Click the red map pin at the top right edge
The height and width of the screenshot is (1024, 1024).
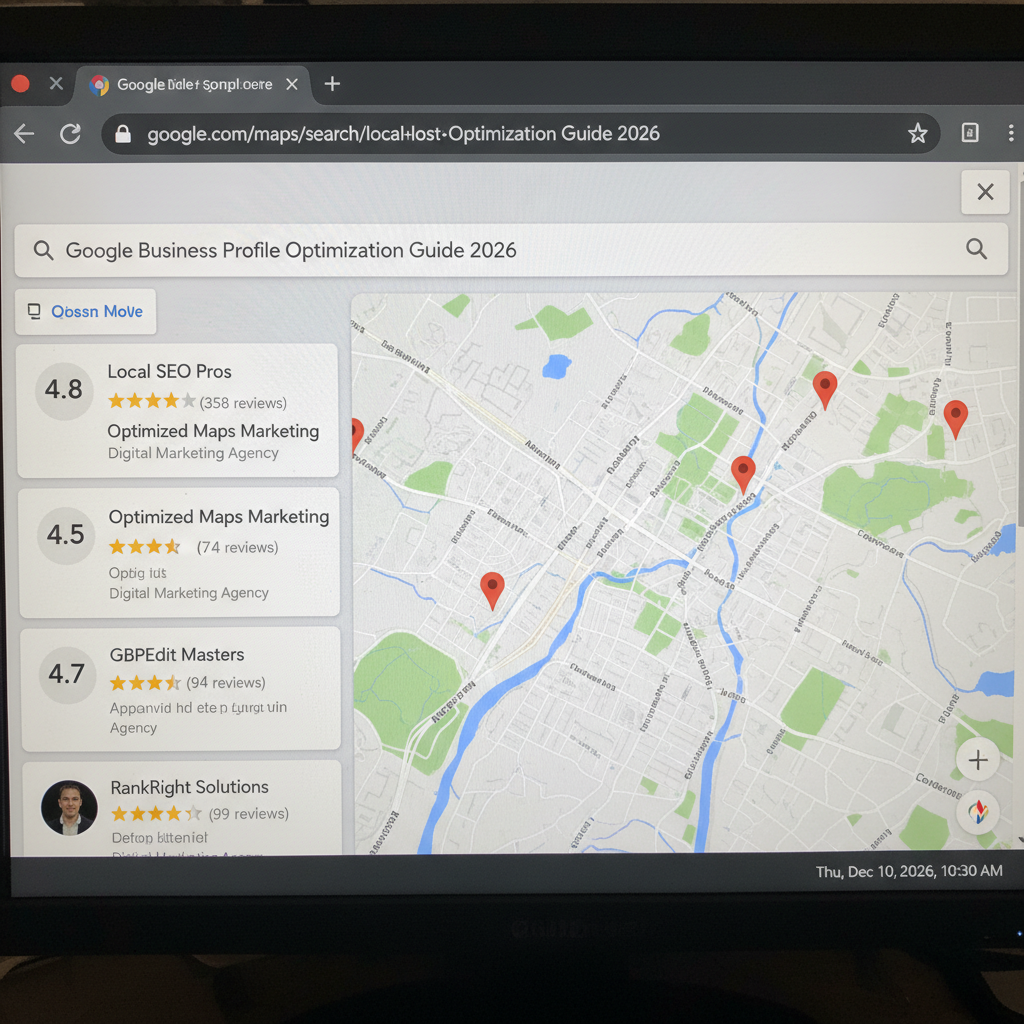pyautogui.click(x=955, y=419)
